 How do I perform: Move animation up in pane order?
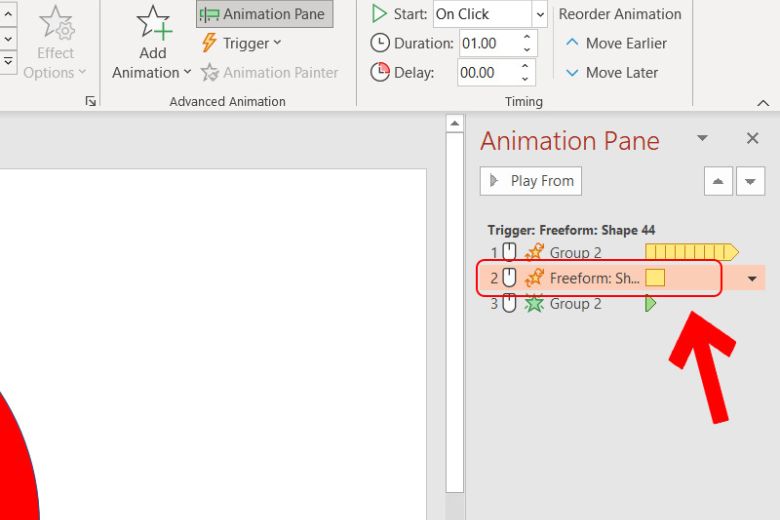click(718, 181)
